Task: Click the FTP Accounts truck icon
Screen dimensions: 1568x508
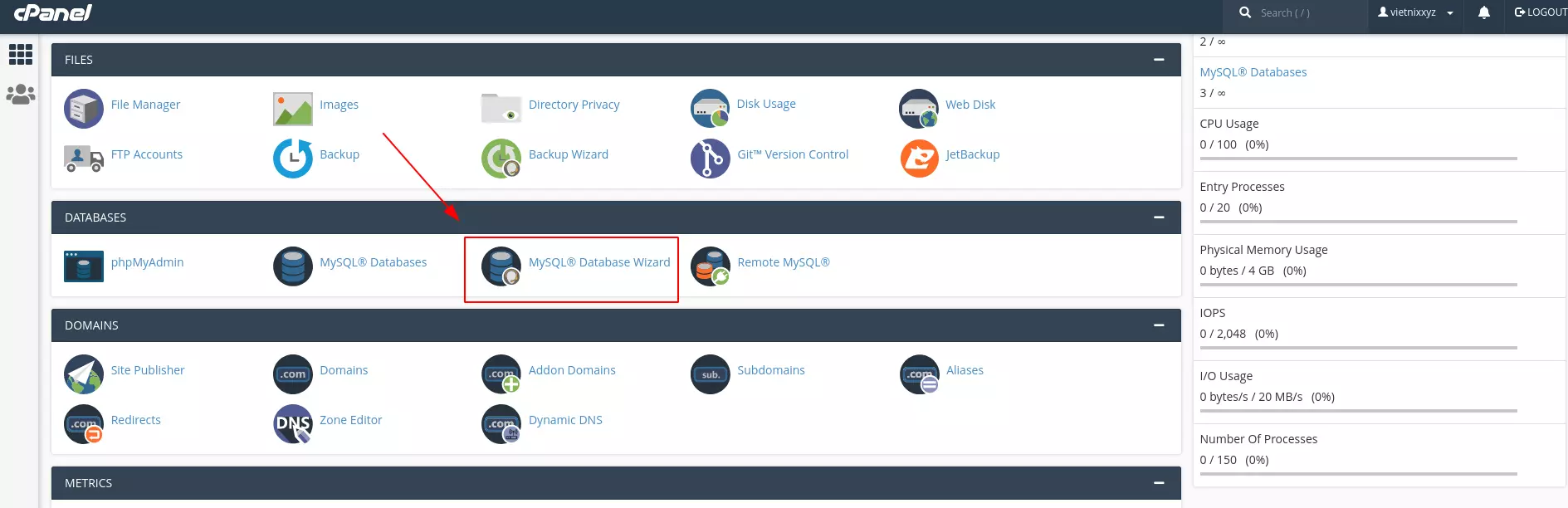Action: 84,158
